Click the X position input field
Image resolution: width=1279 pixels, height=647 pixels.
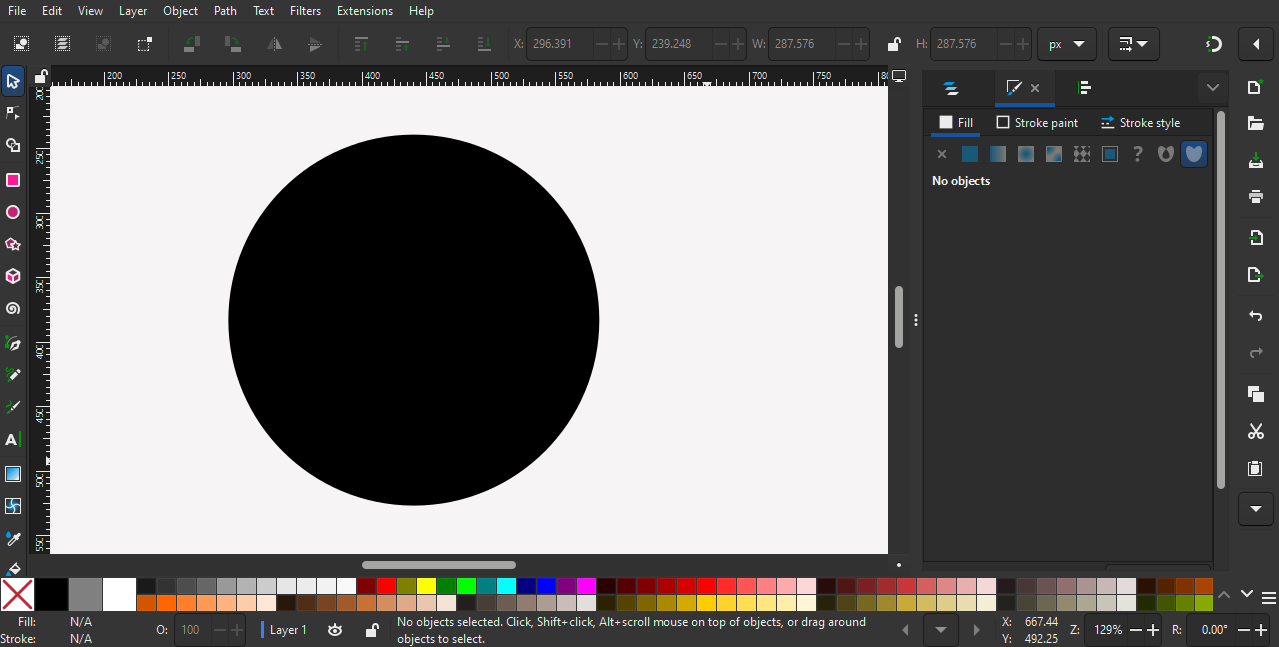(560, 44)
